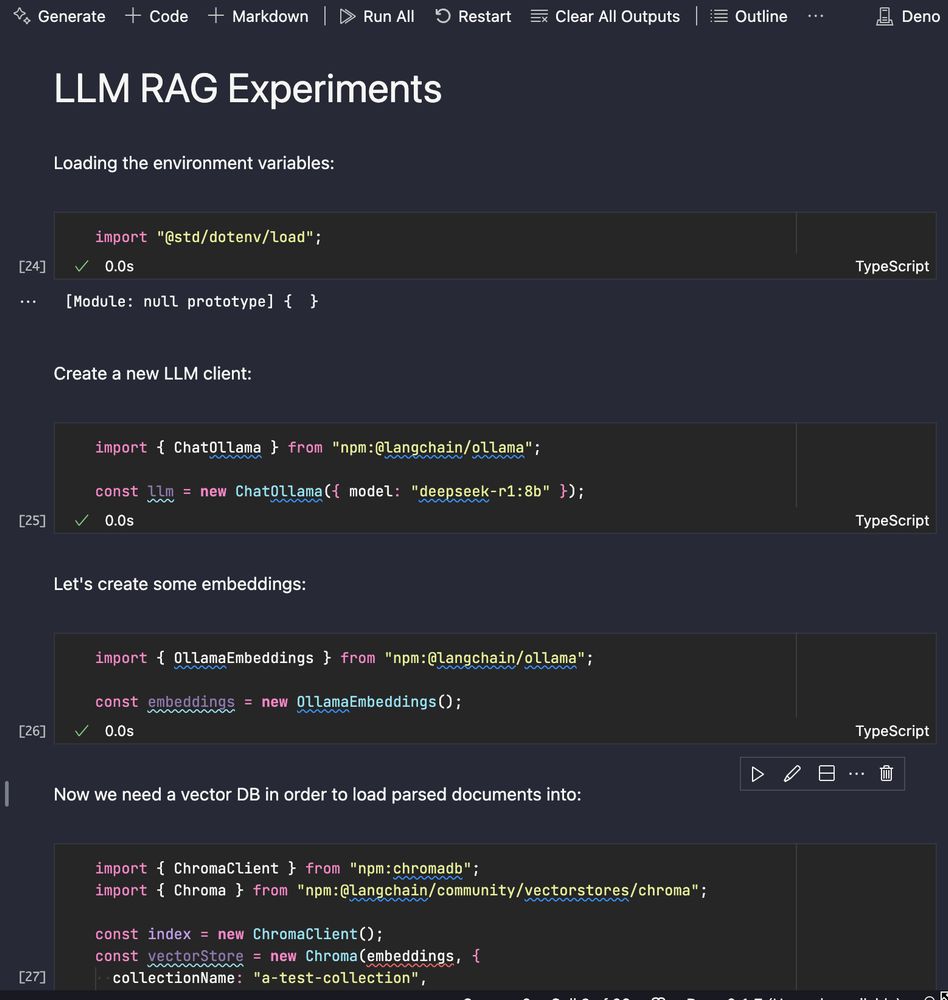Click the OllamaEmbeddings import line
The width and height of the screenshot is (948, 1000).
click(x=344, y=658)
